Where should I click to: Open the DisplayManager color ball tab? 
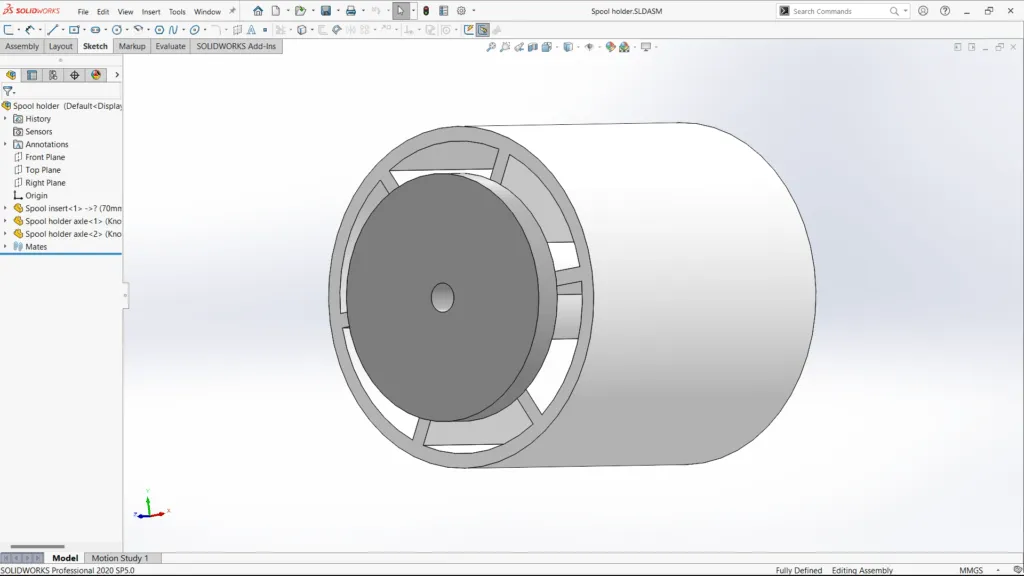coord(96,75)
